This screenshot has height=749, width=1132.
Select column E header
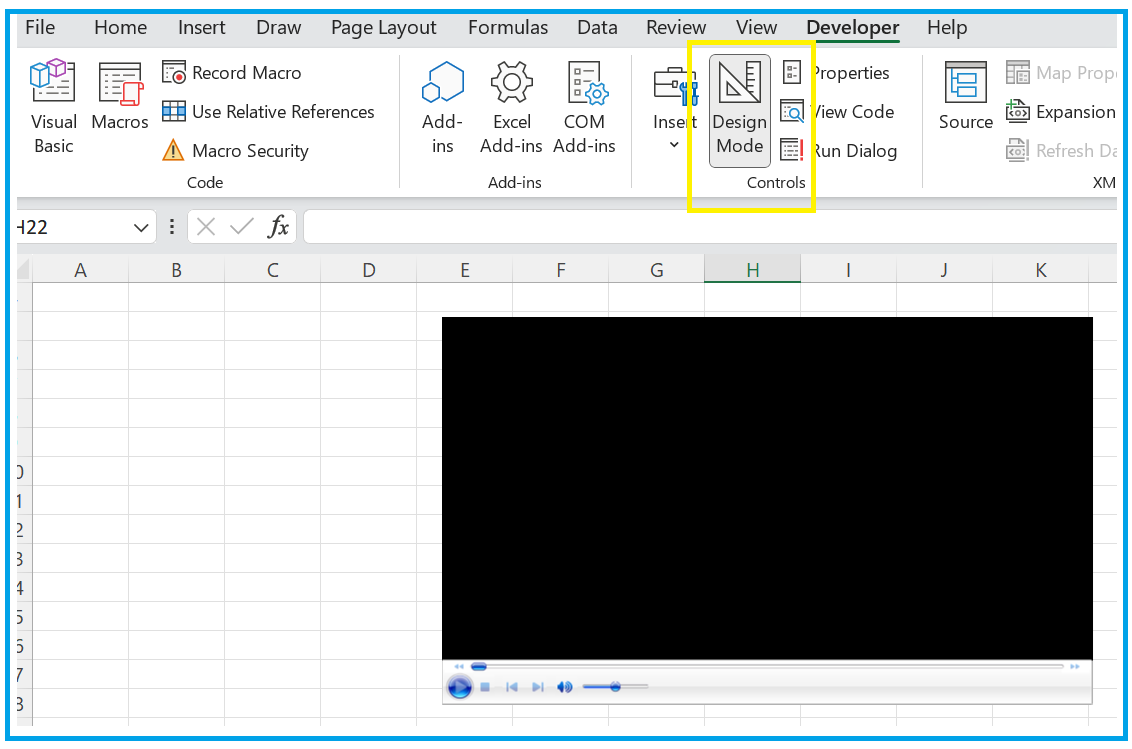[464, 271]
